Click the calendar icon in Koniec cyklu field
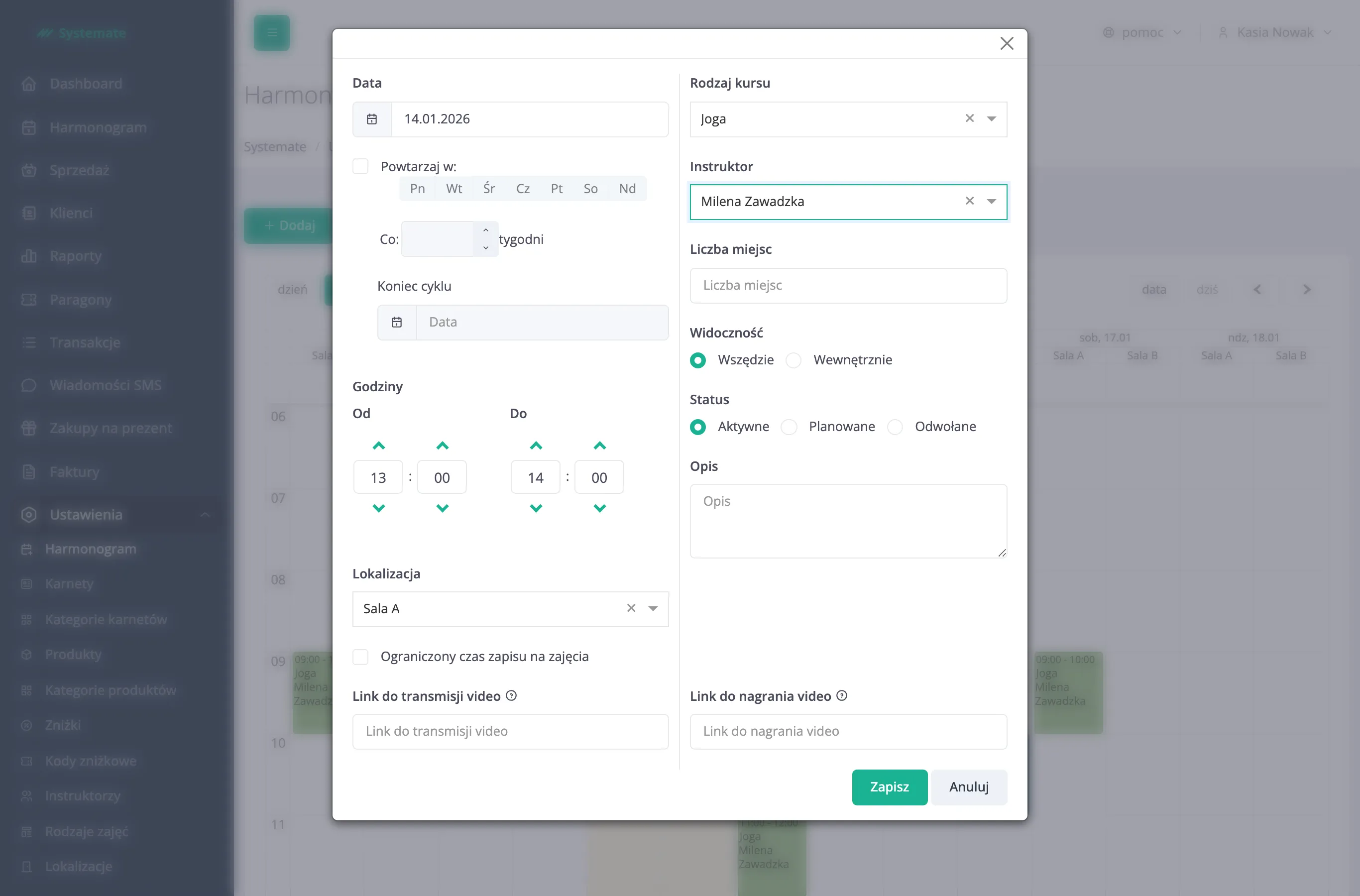 397,322
